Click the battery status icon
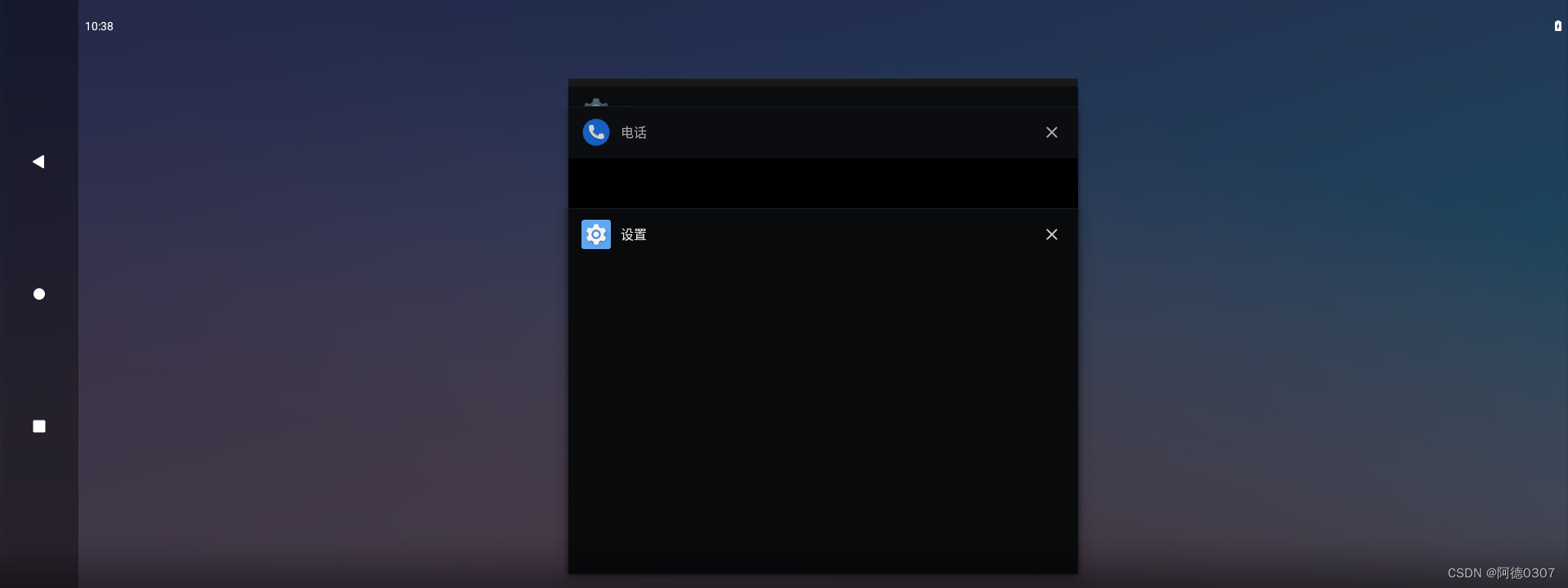This screenshot has width=1568, height=588. pyautogui.click(x=1557, y=26)
